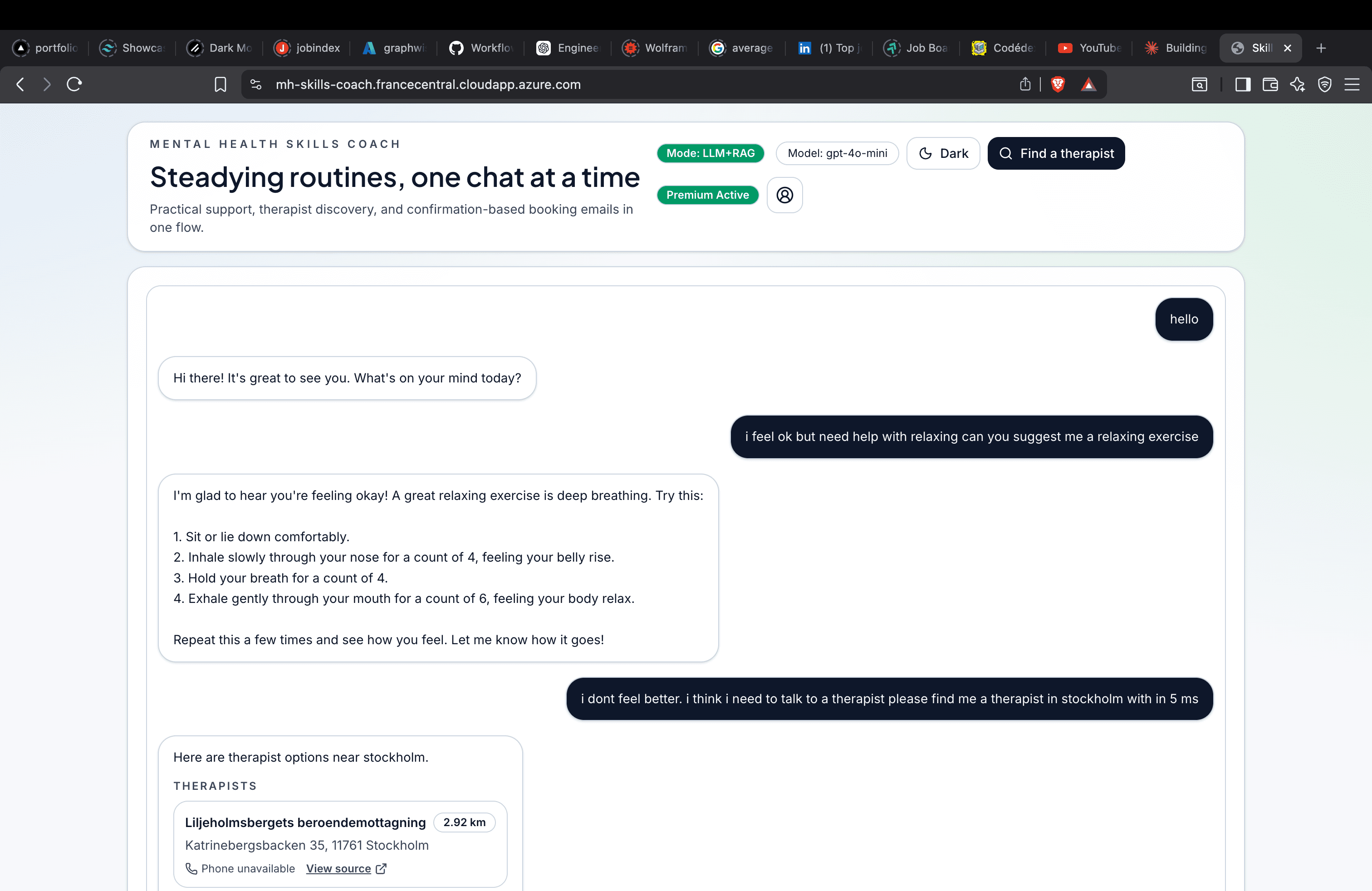Screen dimensions: 1372x891
Task: Toggle the Premium Active badge
Action: click(707, 195)
